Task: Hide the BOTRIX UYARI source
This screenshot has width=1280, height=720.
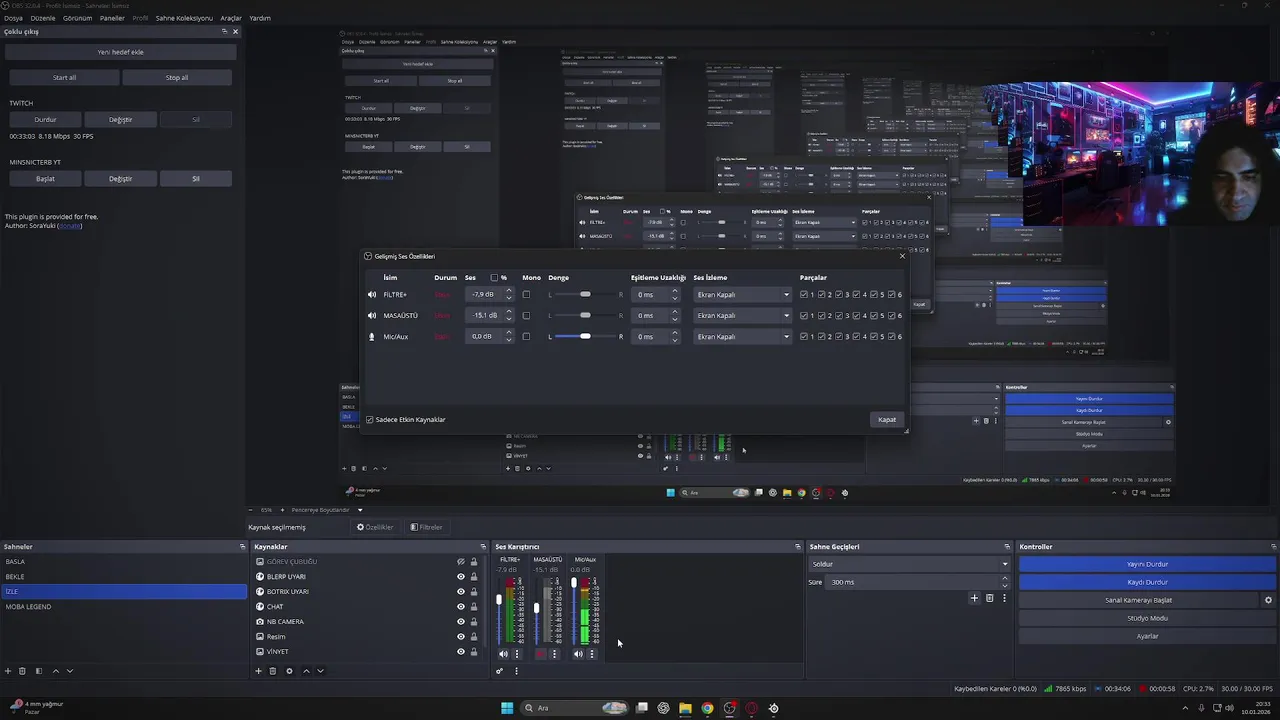Action: click(x=461, y=592)
